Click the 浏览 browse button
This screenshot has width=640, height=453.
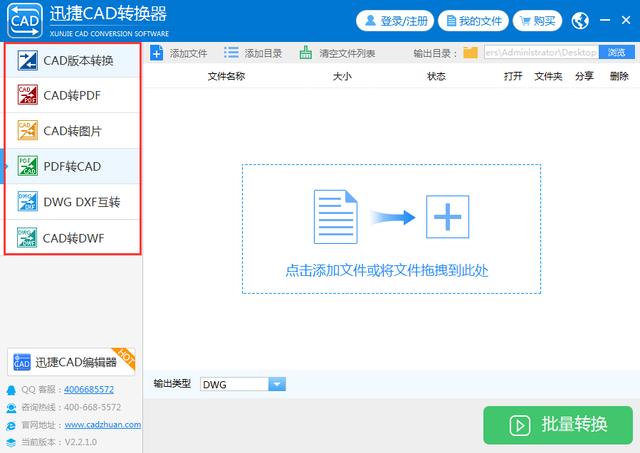click(x=617, y=52)
